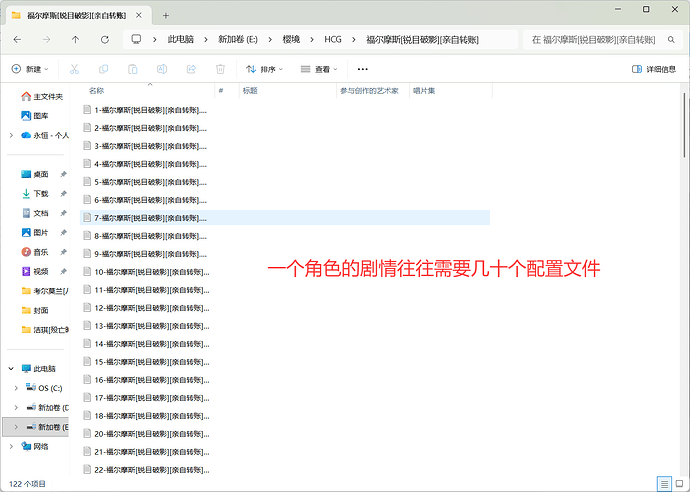Close the 福尔摩斯 folder tab
This screenshot has width=690, height=492.
click(x=139, y=15)
